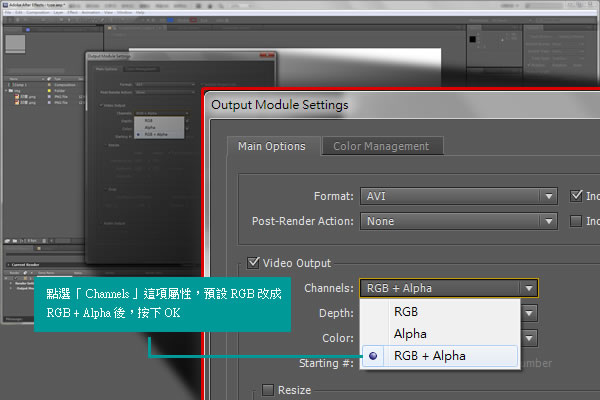Screen dimensions: 600x400
Task: Choose Alpha from the Channels list
Action: point(440,334)
